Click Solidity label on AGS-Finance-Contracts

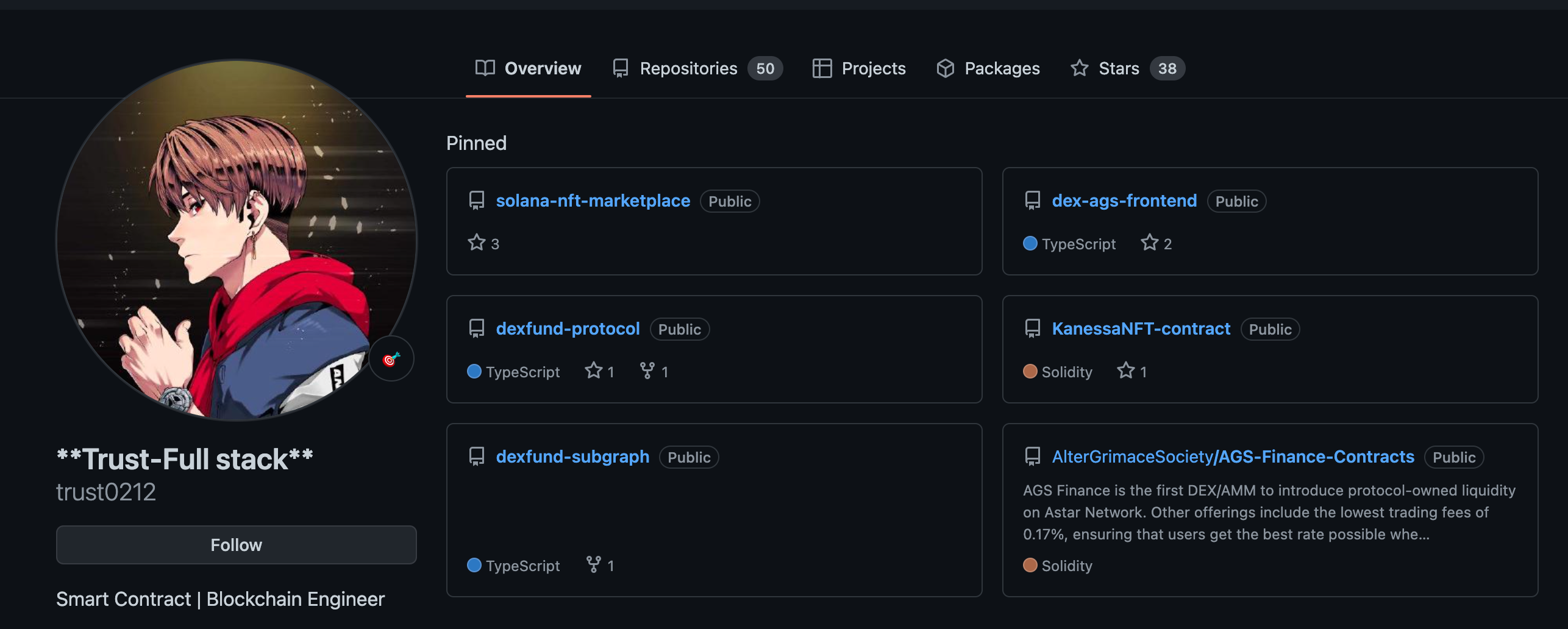[1067, 566]
